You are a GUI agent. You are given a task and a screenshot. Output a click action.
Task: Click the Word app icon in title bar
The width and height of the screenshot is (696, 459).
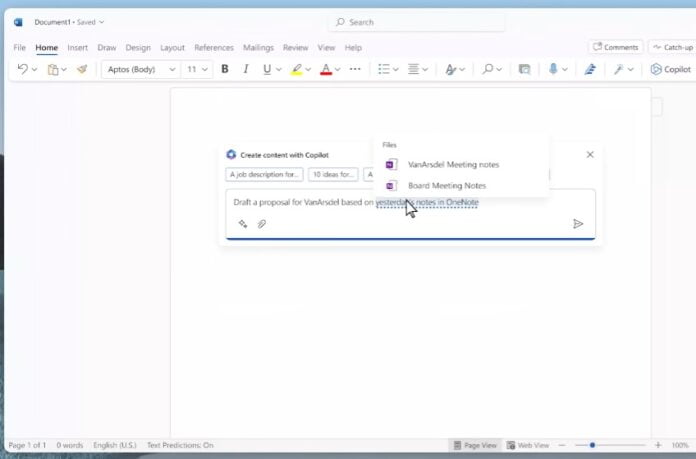(x=18, y=22)
